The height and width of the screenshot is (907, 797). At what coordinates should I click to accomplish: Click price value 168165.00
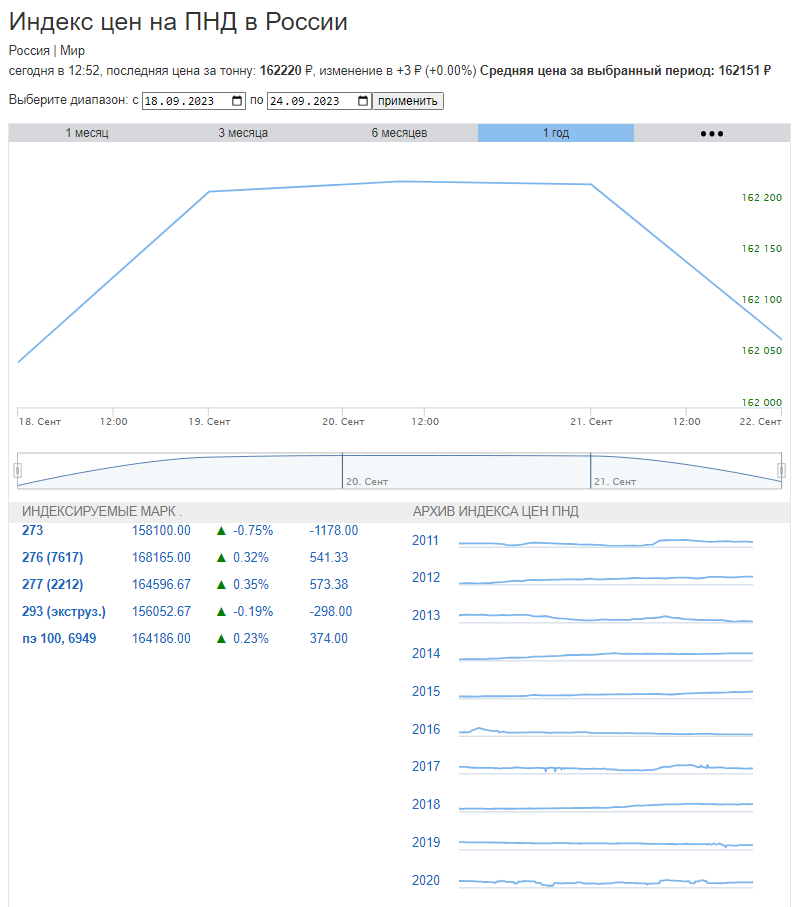[x=161, y=558]
